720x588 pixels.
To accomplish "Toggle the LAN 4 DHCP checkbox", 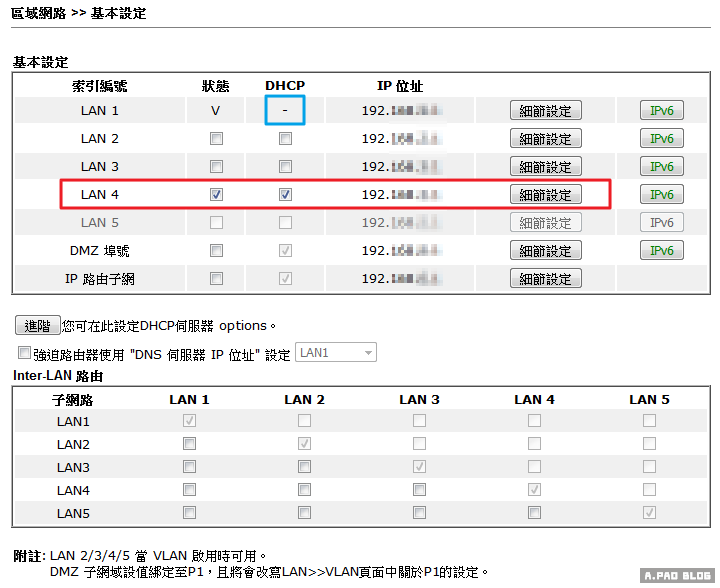I will tap(285, 195).
